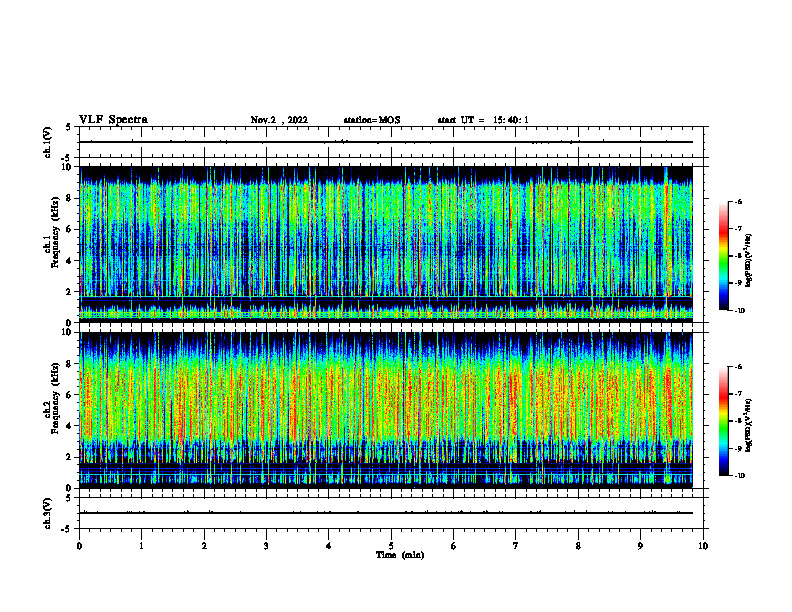Image resolution: width=792 pixels, height=612 pixels.
Task: Click the ch.2 frequency tick label "6"
Action: tap(69, 395)
